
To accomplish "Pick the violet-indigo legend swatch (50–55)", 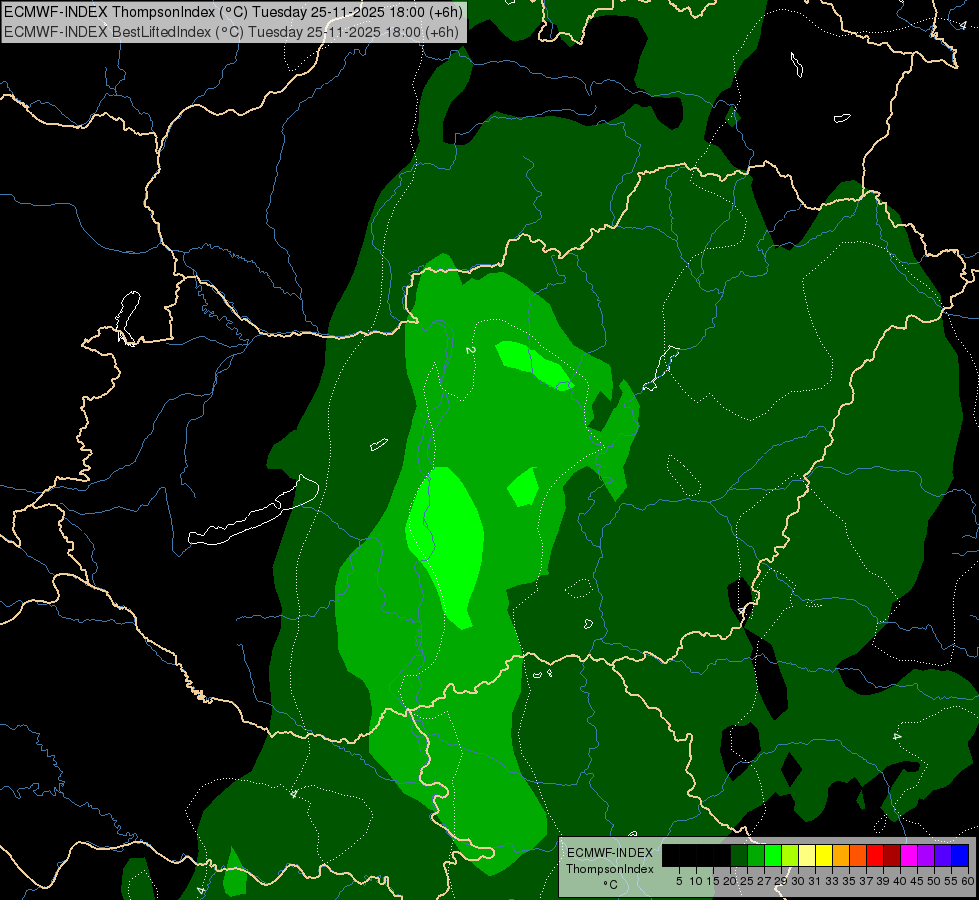I will 943,855.
